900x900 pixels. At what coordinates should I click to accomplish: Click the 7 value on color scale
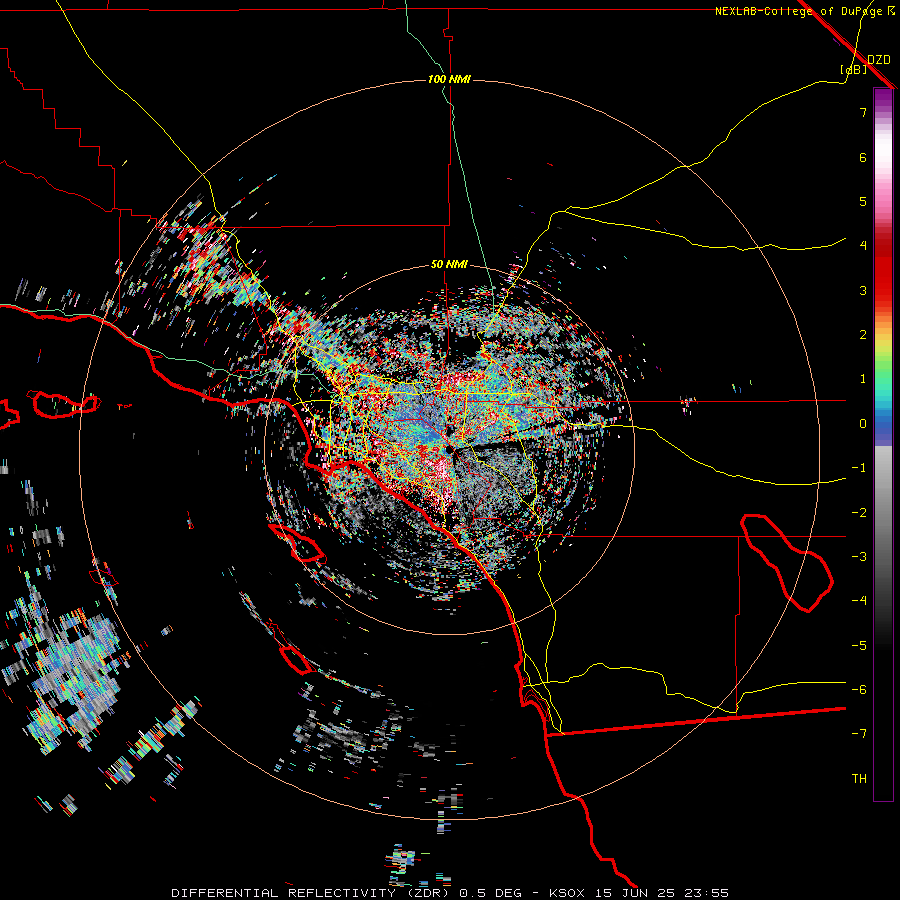863,112
